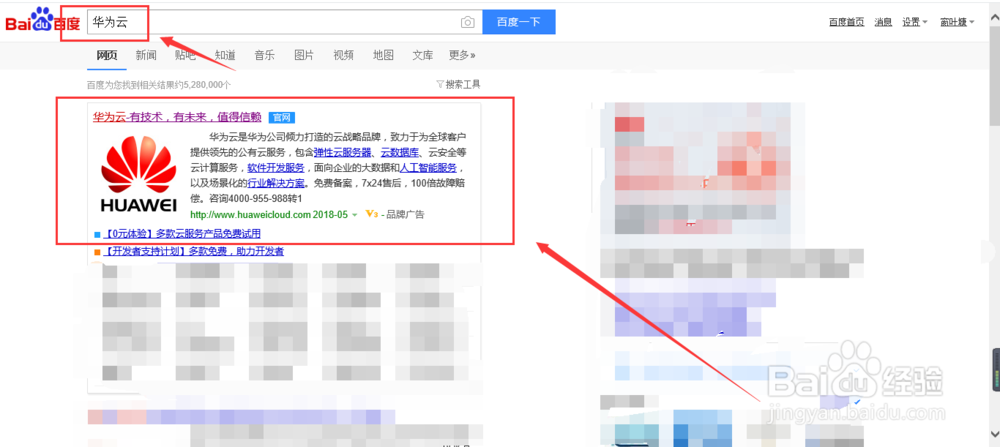1000x447 pixels.
Task: Open 行业解决方案 link
Action: click(276, 183)
